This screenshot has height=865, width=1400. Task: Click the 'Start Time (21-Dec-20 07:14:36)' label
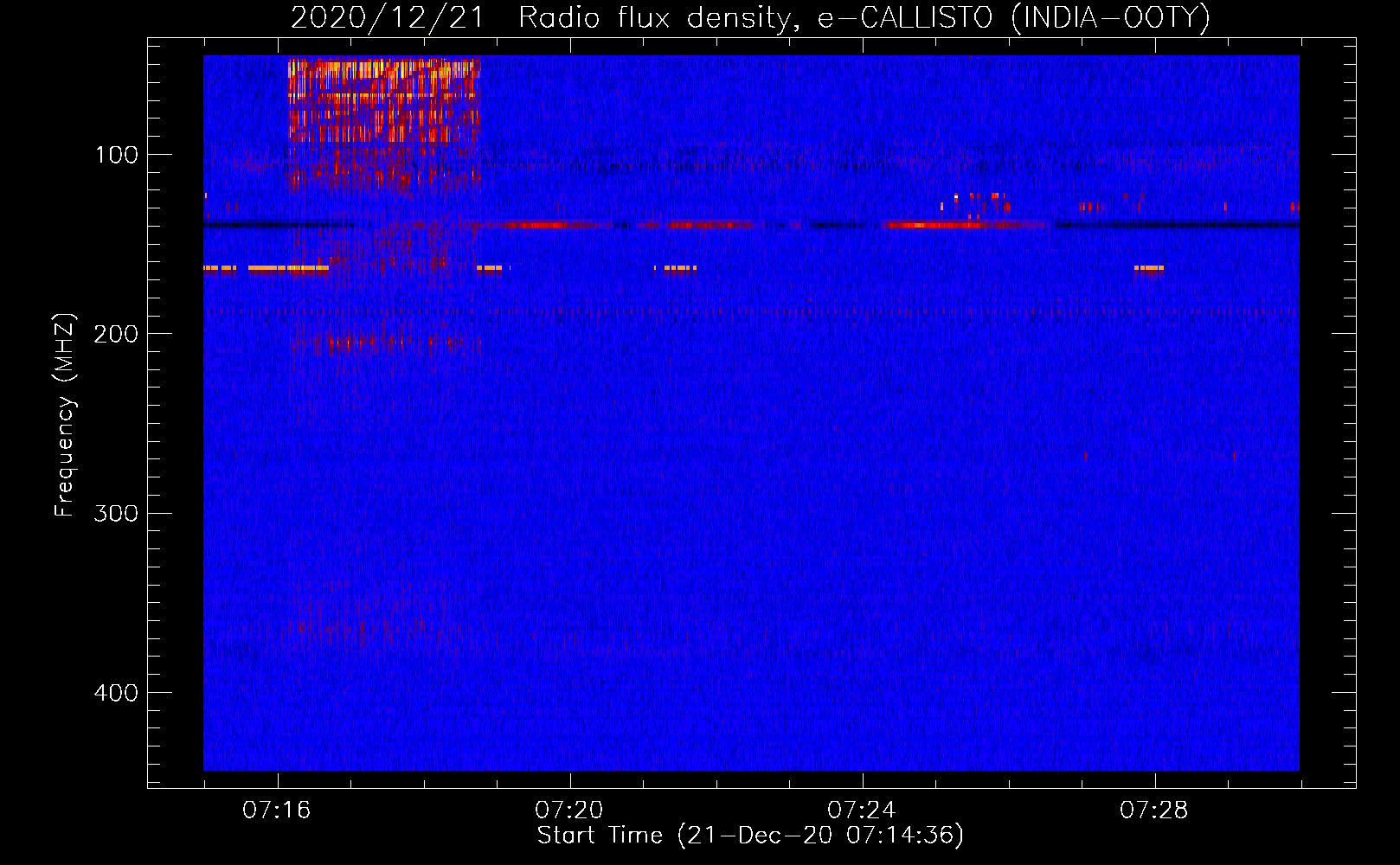(750, 836)
